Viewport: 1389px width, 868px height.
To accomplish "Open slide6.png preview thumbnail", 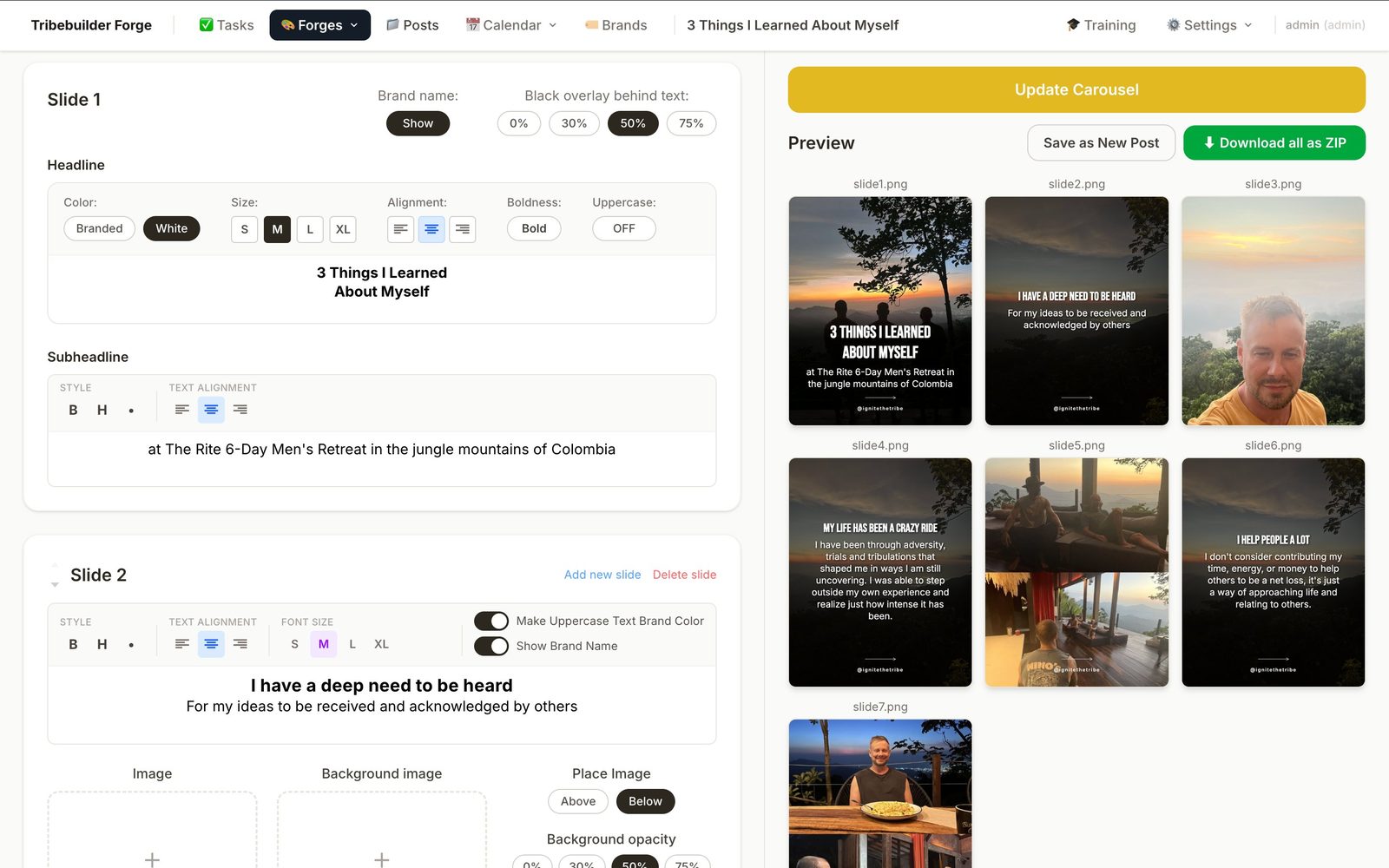I will click(1273, 572).
